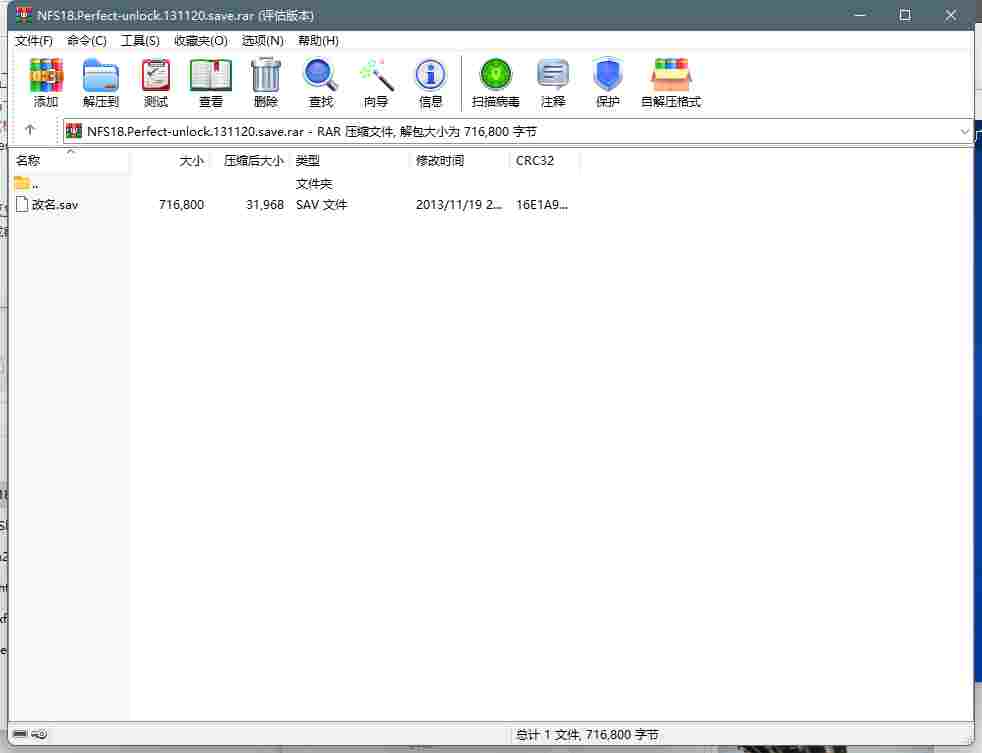
Task: Sort by the 修改时间 column header
Action: click(460, 161)
